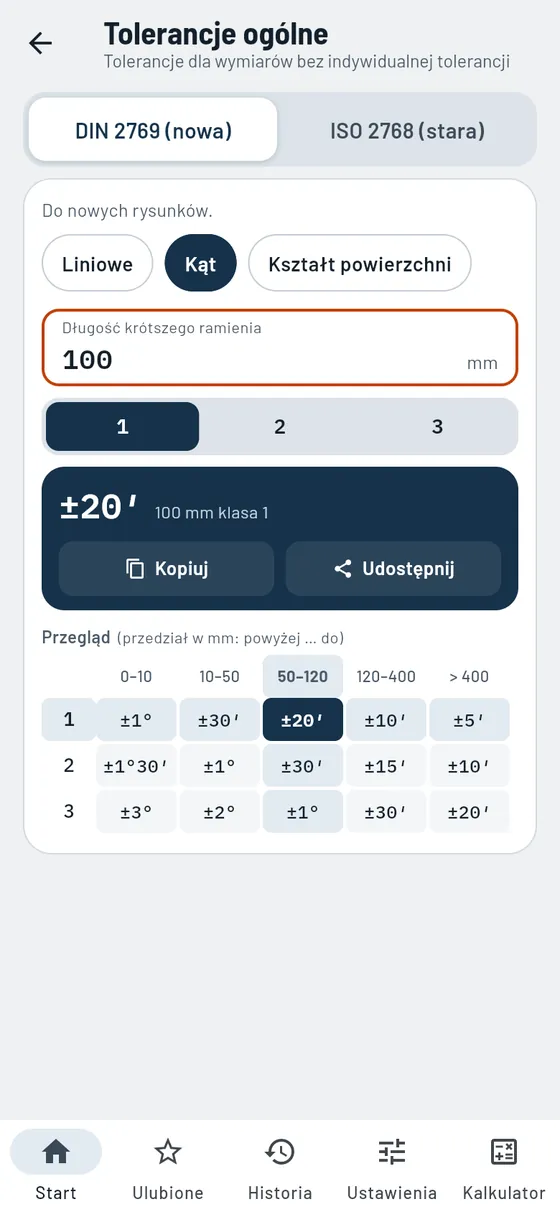Go back with the arrow icon

(x=40, y=43)
